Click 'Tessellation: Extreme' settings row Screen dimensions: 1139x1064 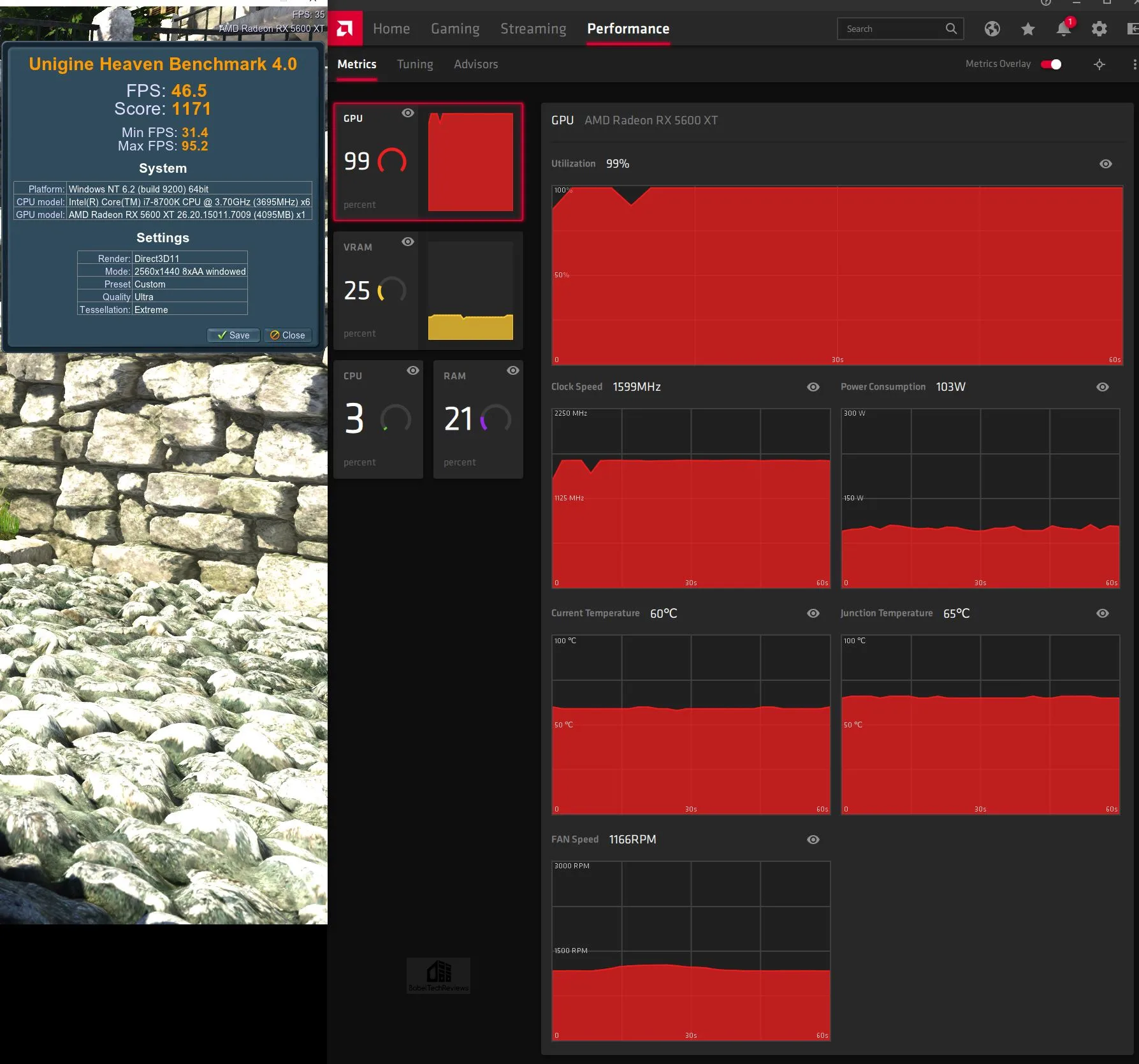pyautogui.click(x=163, y=310)
